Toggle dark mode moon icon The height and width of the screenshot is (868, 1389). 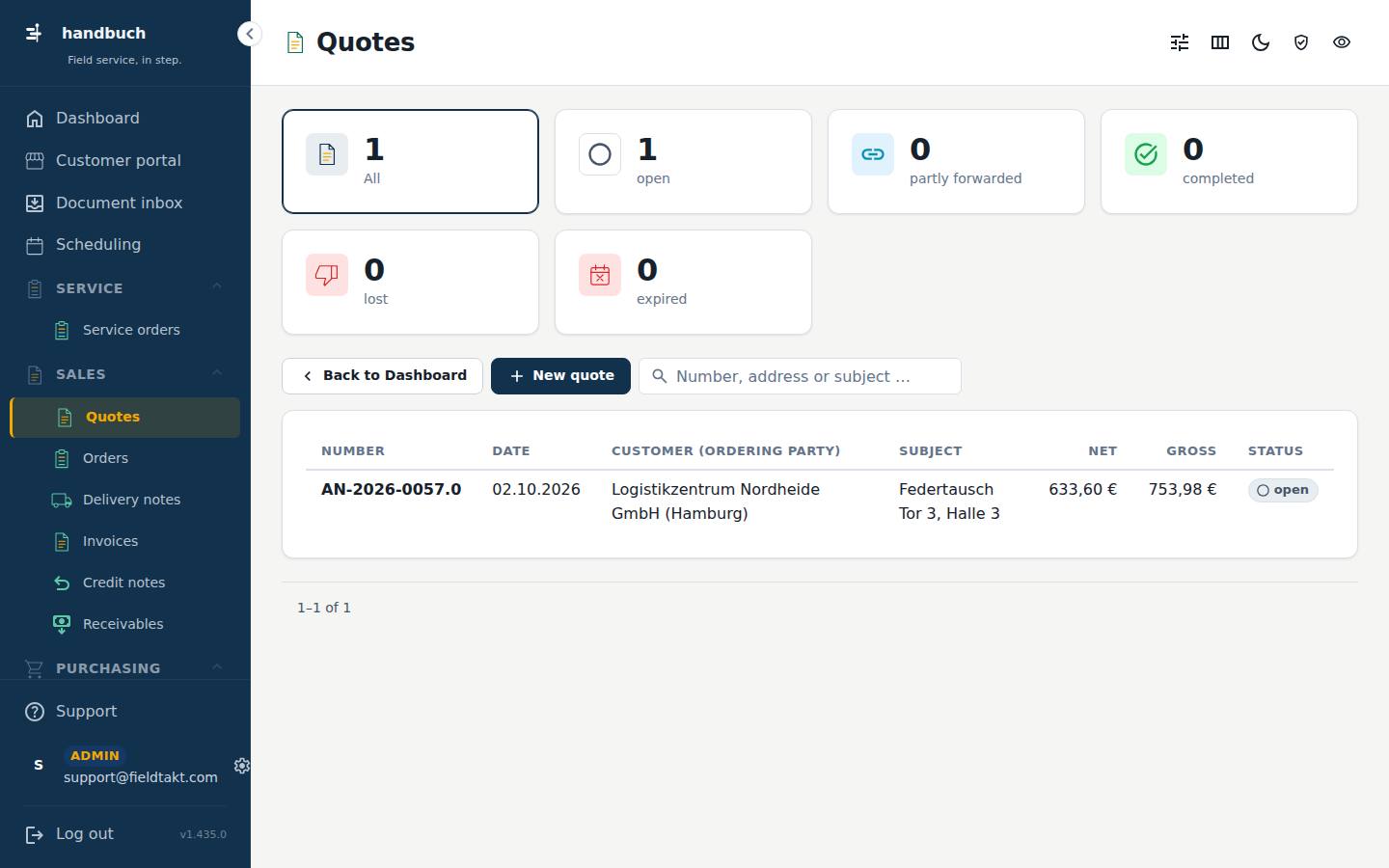tap(1261, 42)
